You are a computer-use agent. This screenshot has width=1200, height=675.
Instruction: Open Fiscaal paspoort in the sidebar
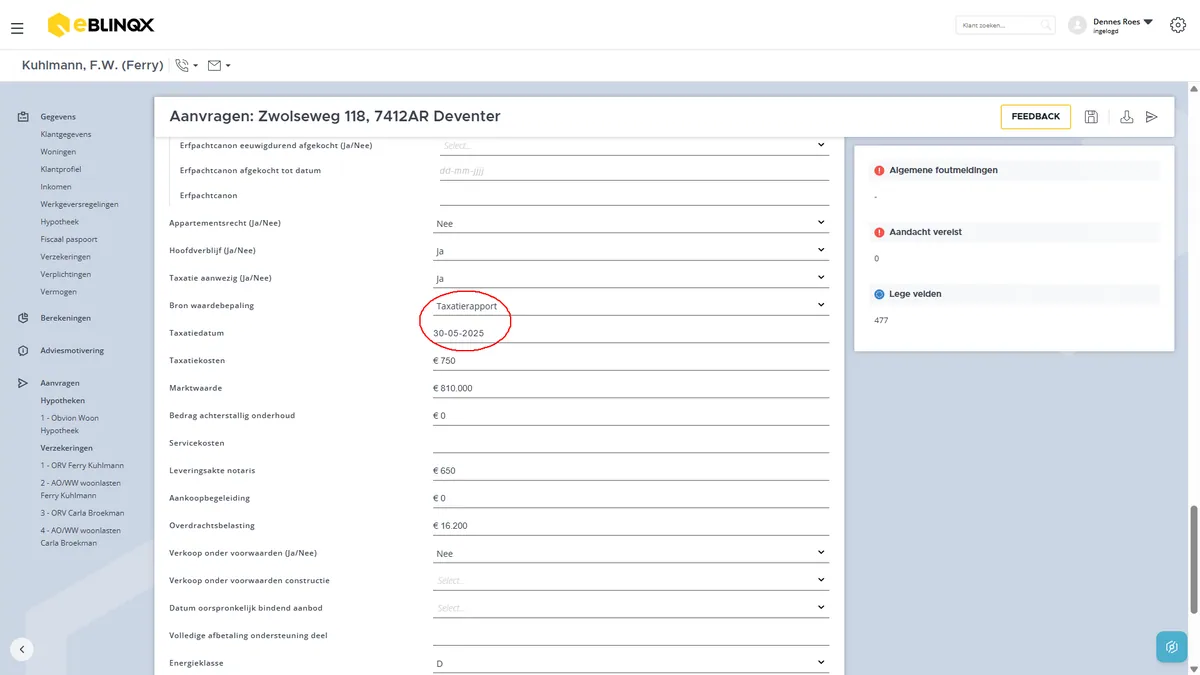(x=69, y=239)
